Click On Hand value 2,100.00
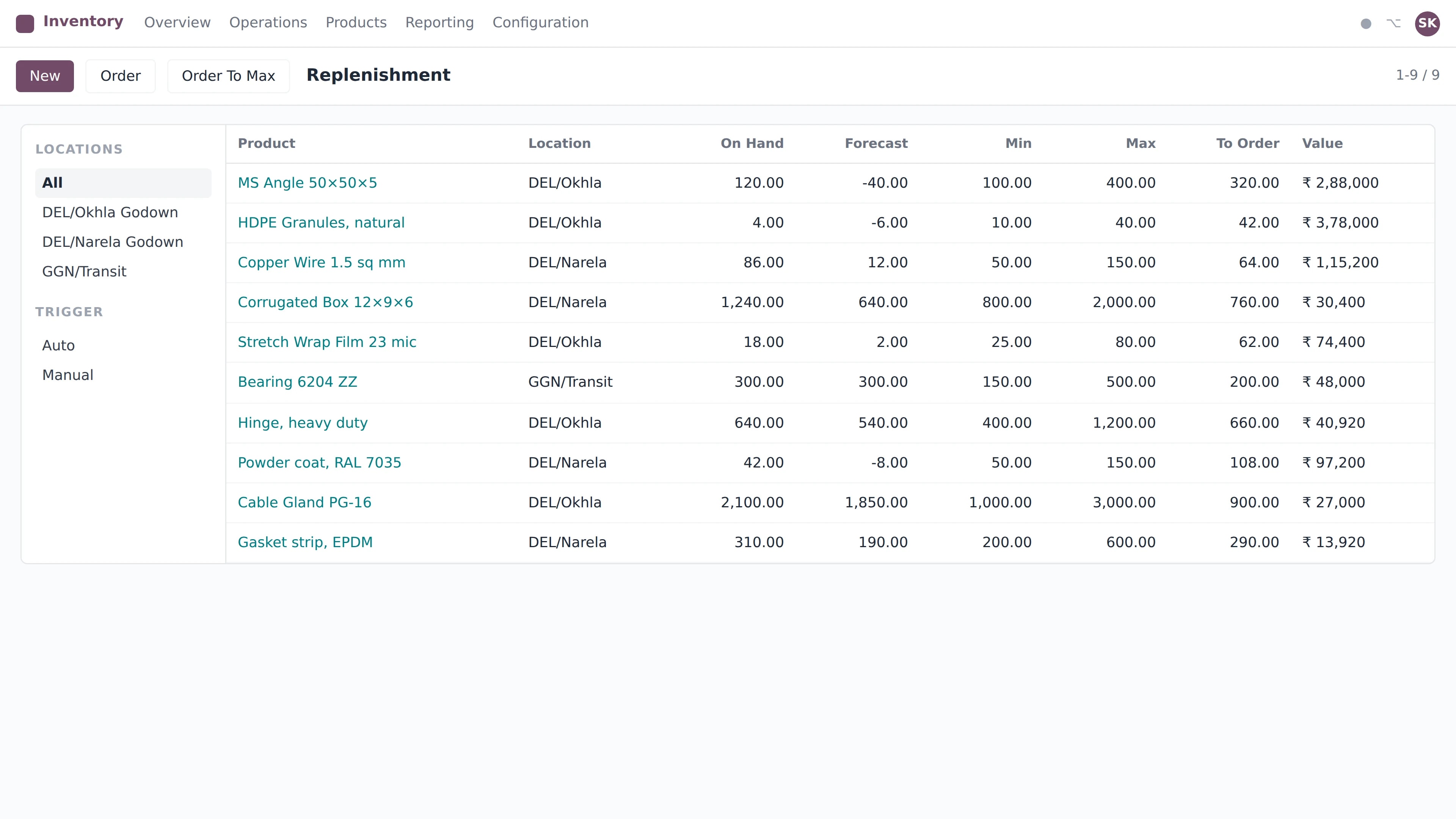Screen dimensions: 1456x819 point(752,502)
